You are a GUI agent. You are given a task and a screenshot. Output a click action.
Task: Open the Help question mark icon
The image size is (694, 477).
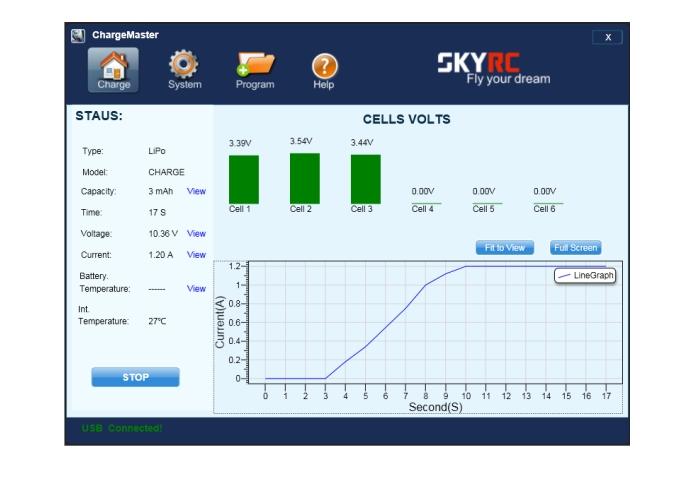(x=324, y=71)
